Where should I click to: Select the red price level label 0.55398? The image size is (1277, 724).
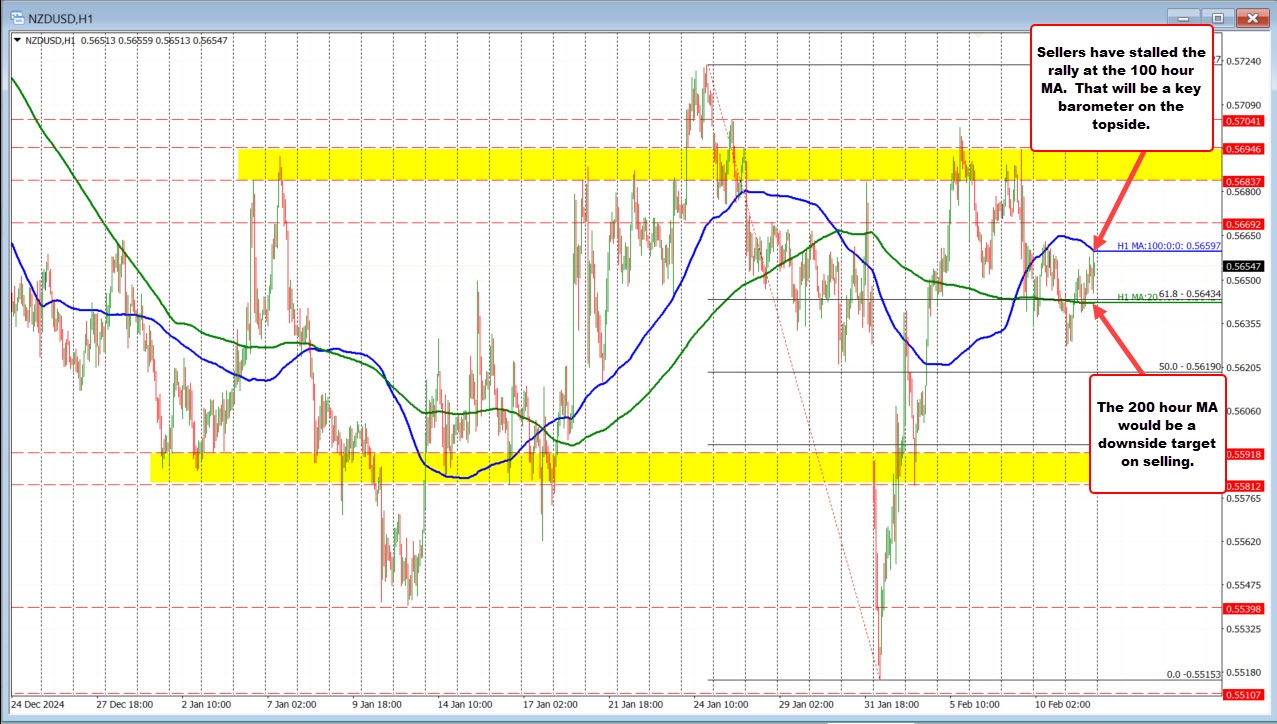pyautogui.click(x=1244, y=608)
